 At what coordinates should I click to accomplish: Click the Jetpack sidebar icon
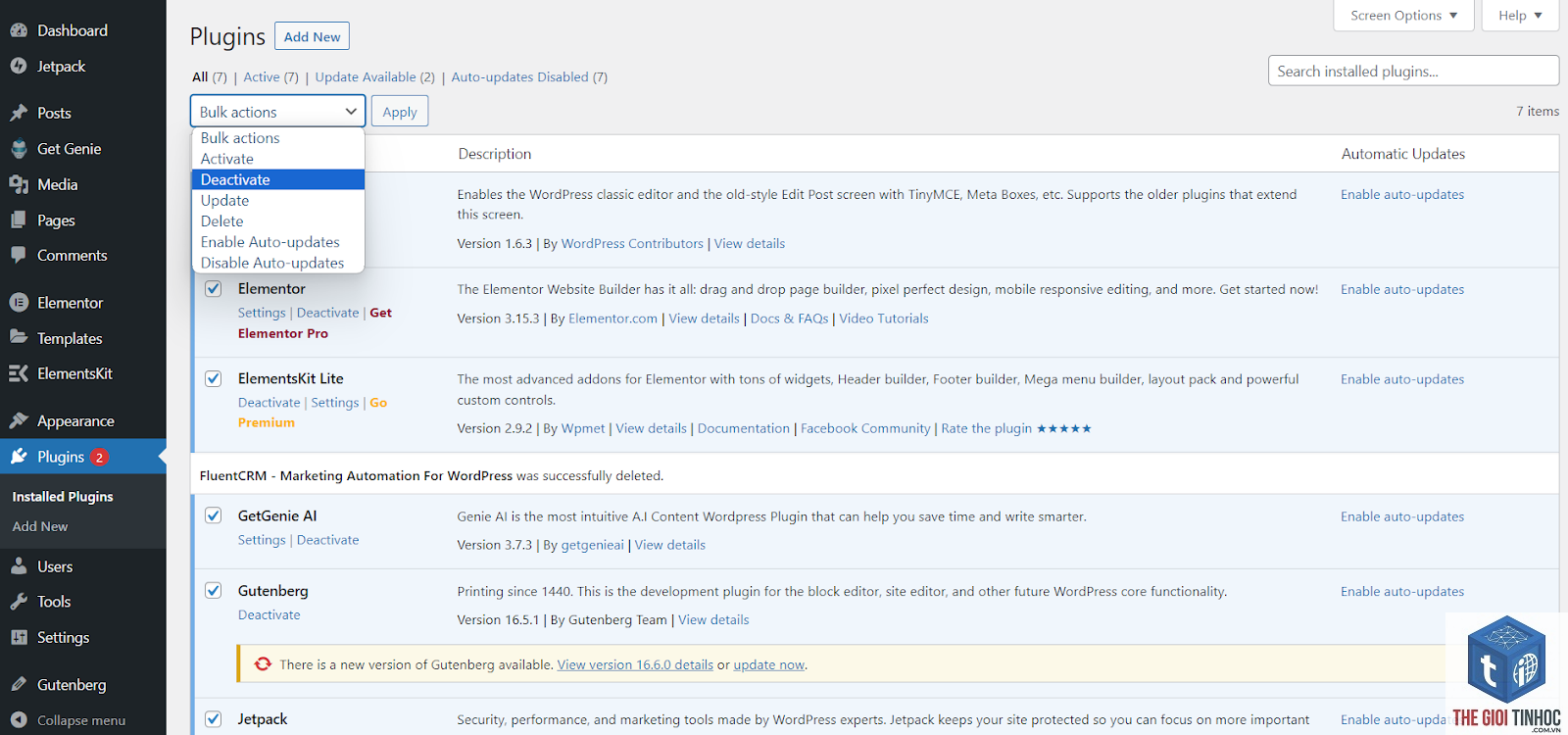pos(19,66)
